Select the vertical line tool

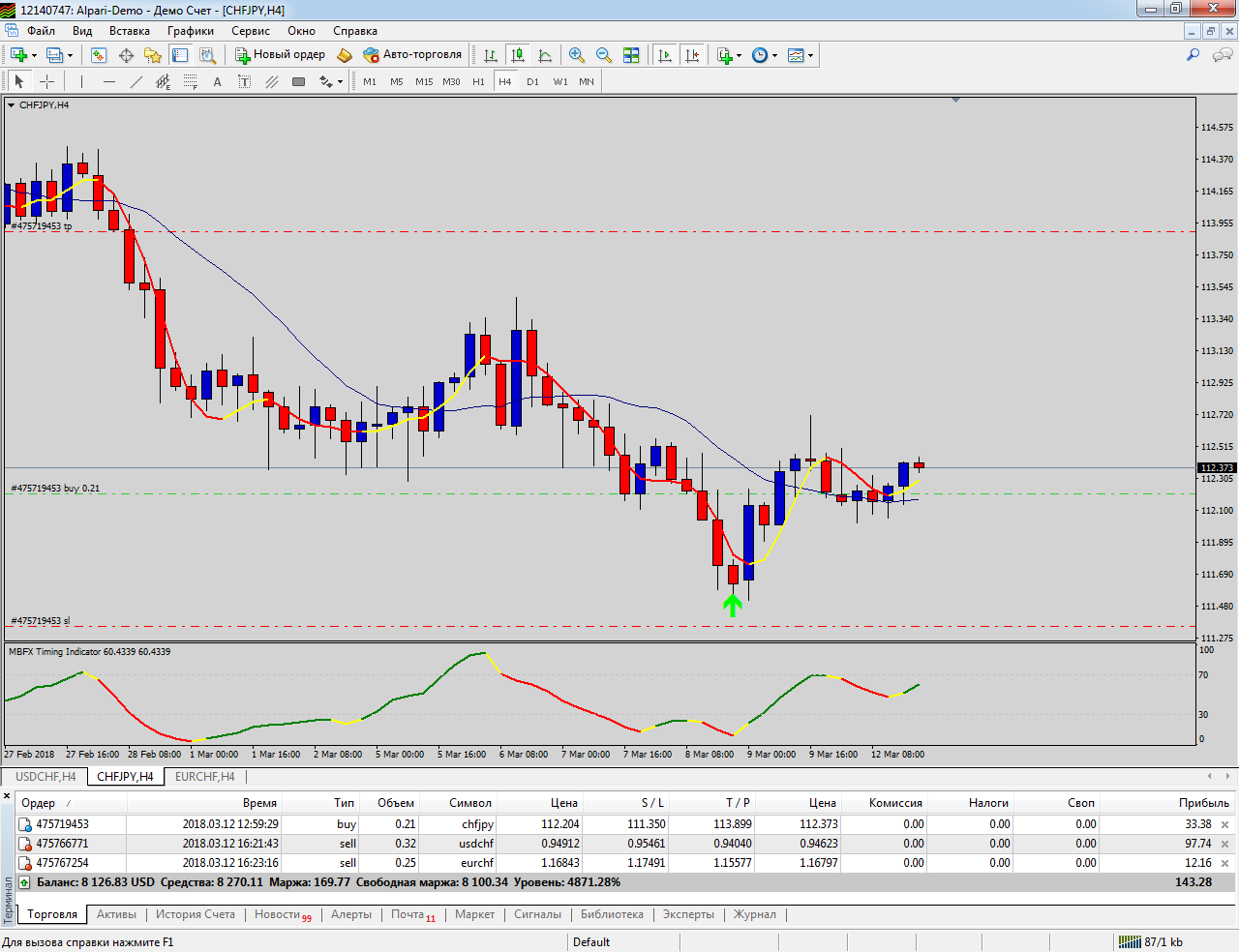point(81,82)
